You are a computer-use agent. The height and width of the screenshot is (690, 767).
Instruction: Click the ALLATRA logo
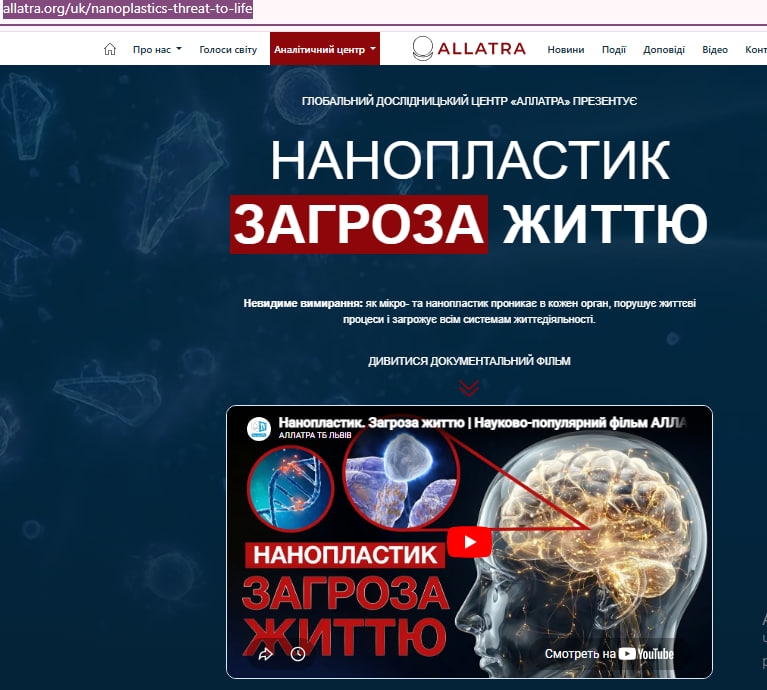pos(469,48)
